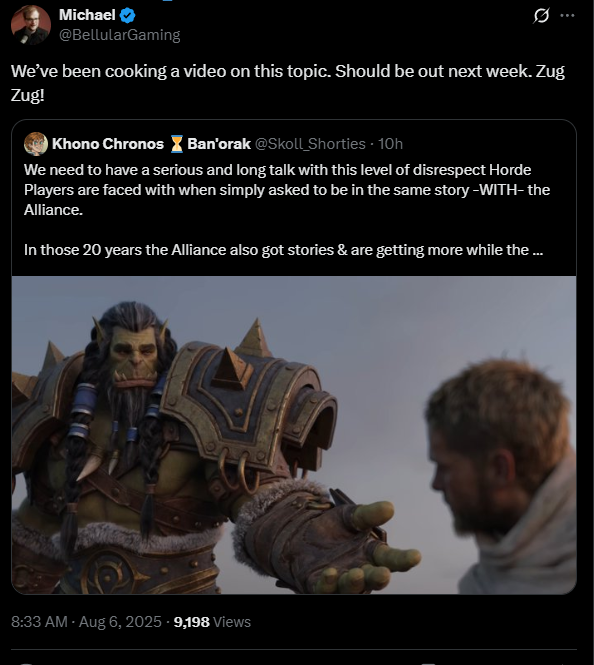Screen dimensions: 594x665
Task: Open the @Skoll_Shorties handle
Action: click(x=310, y=144)
